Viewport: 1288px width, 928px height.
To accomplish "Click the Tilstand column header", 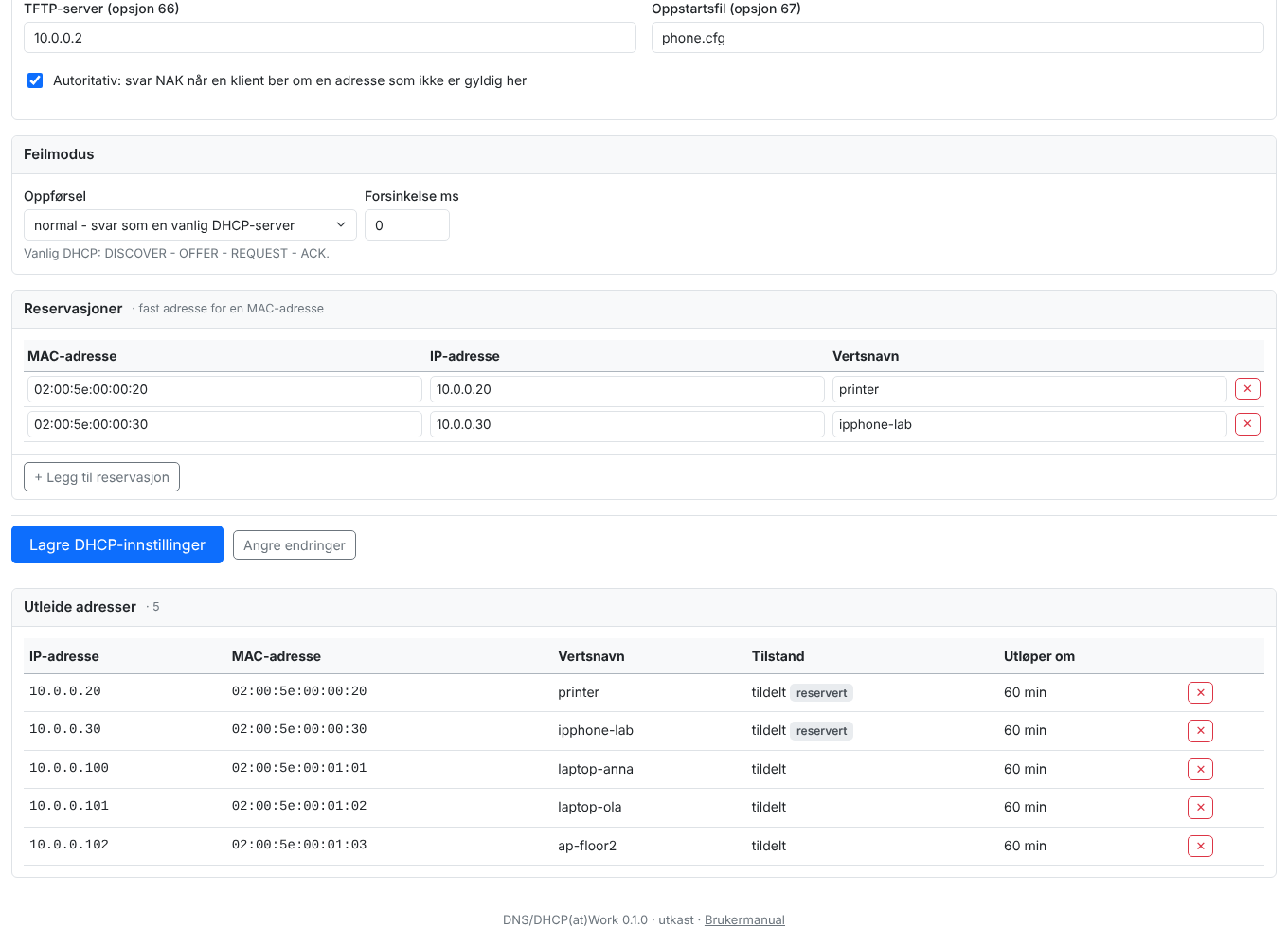I will (778, 656).
